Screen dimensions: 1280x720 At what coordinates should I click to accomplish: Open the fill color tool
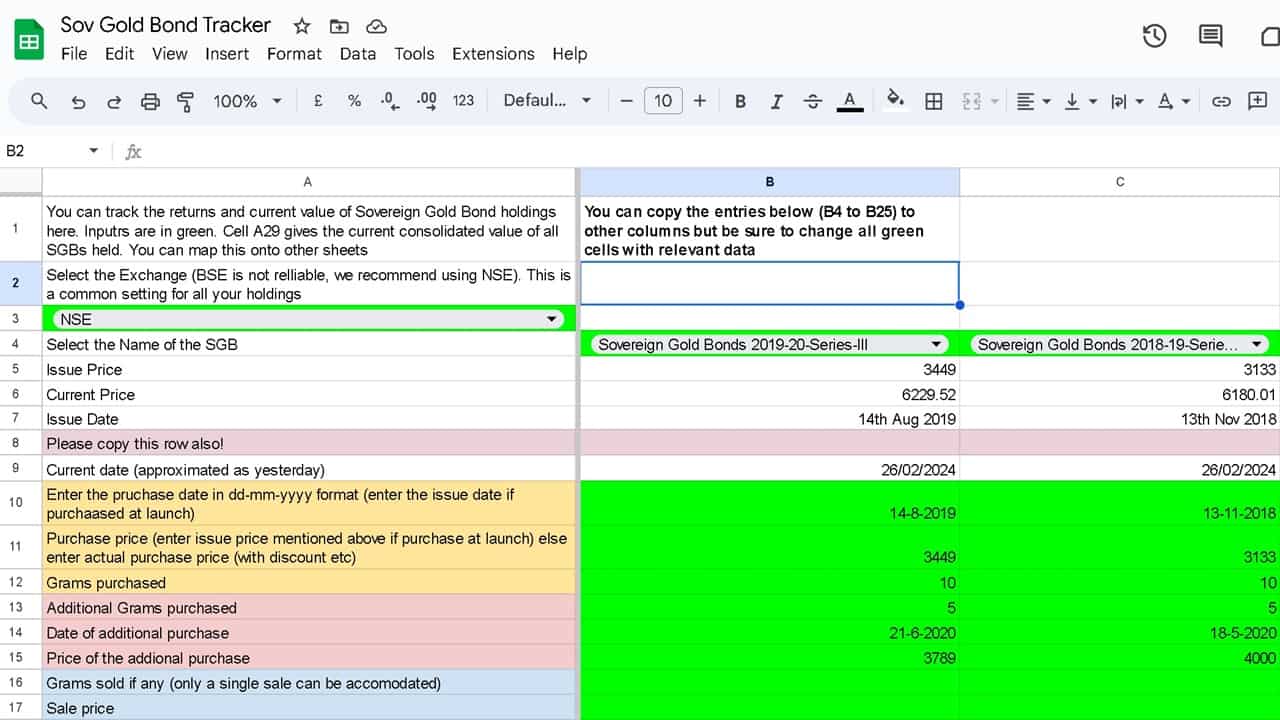point(895,101)
